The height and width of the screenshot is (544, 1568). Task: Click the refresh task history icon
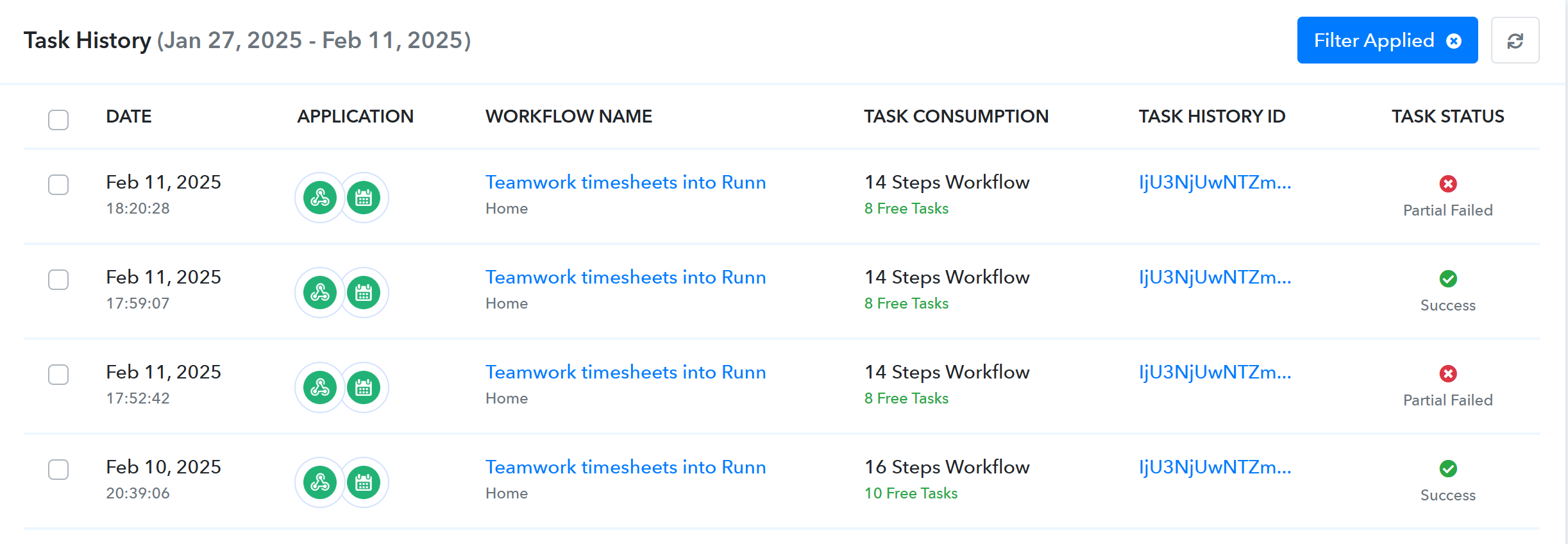tap(1515, 40)
